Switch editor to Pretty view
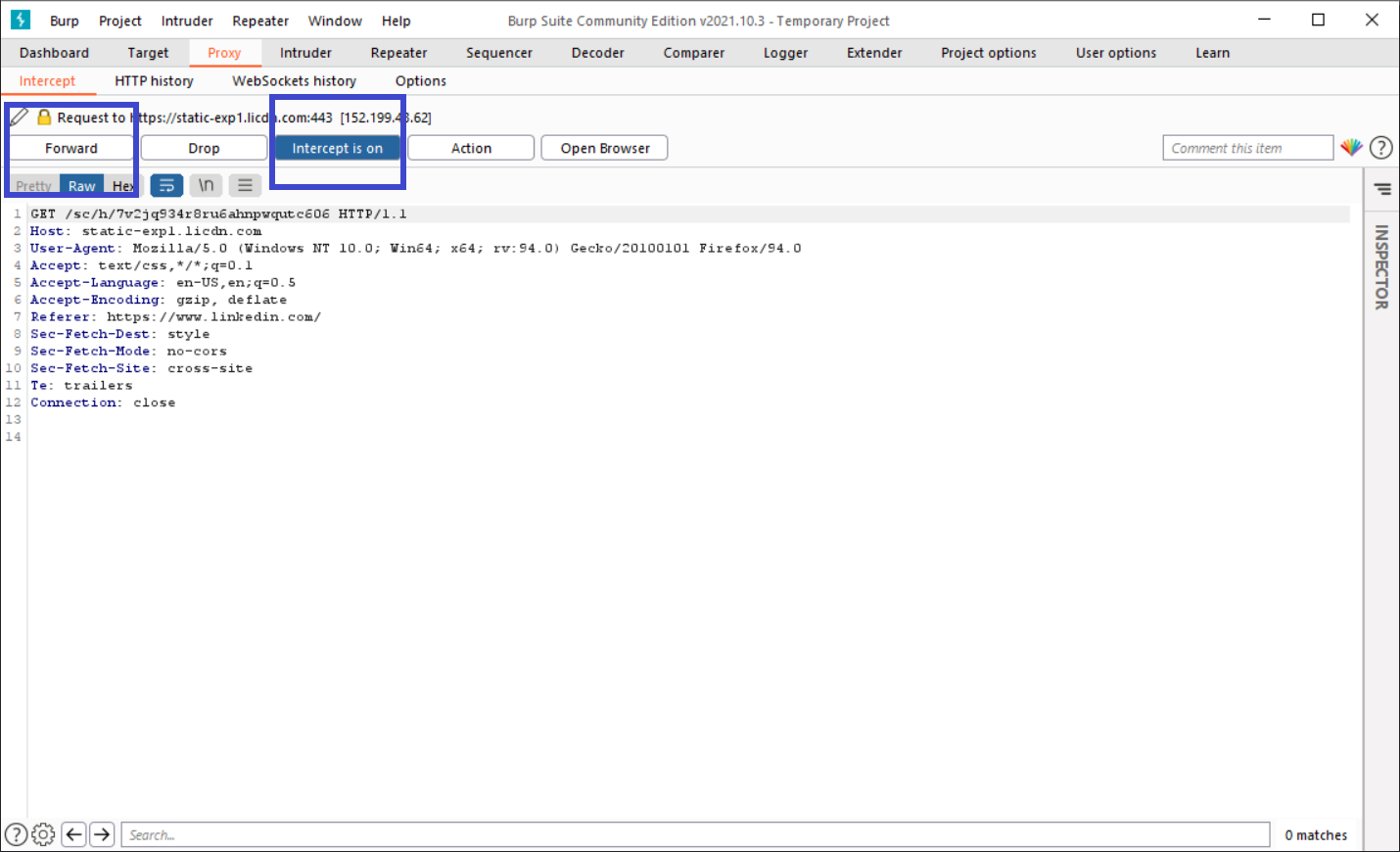This screenshot has width=1400, height=852. pyautogui.click(x=33, y=185)
